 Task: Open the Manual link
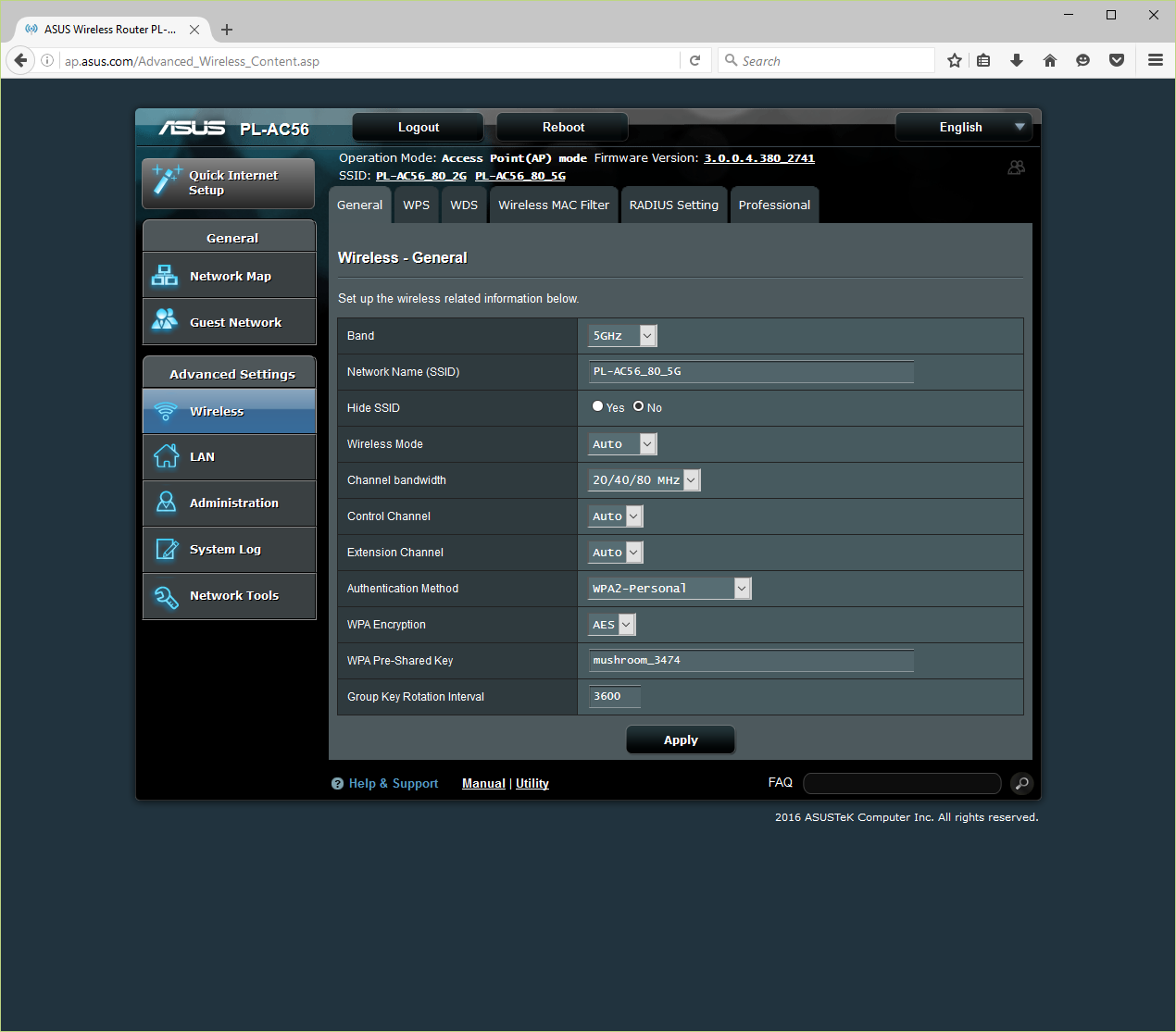tap(483, 784)
